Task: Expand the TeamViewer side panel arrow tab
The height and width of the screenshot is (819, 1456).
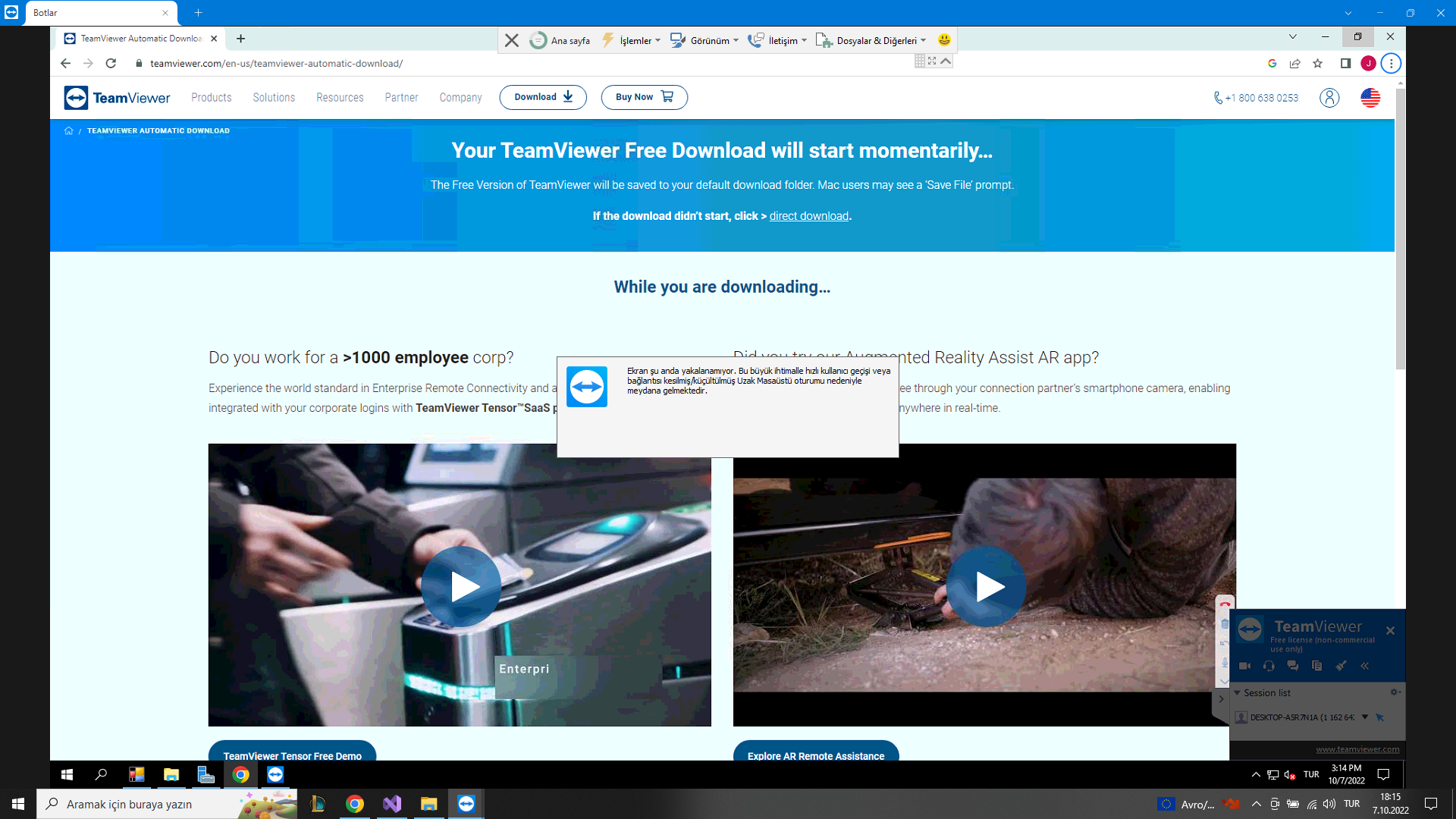Action: click(x=1221, y=699)
